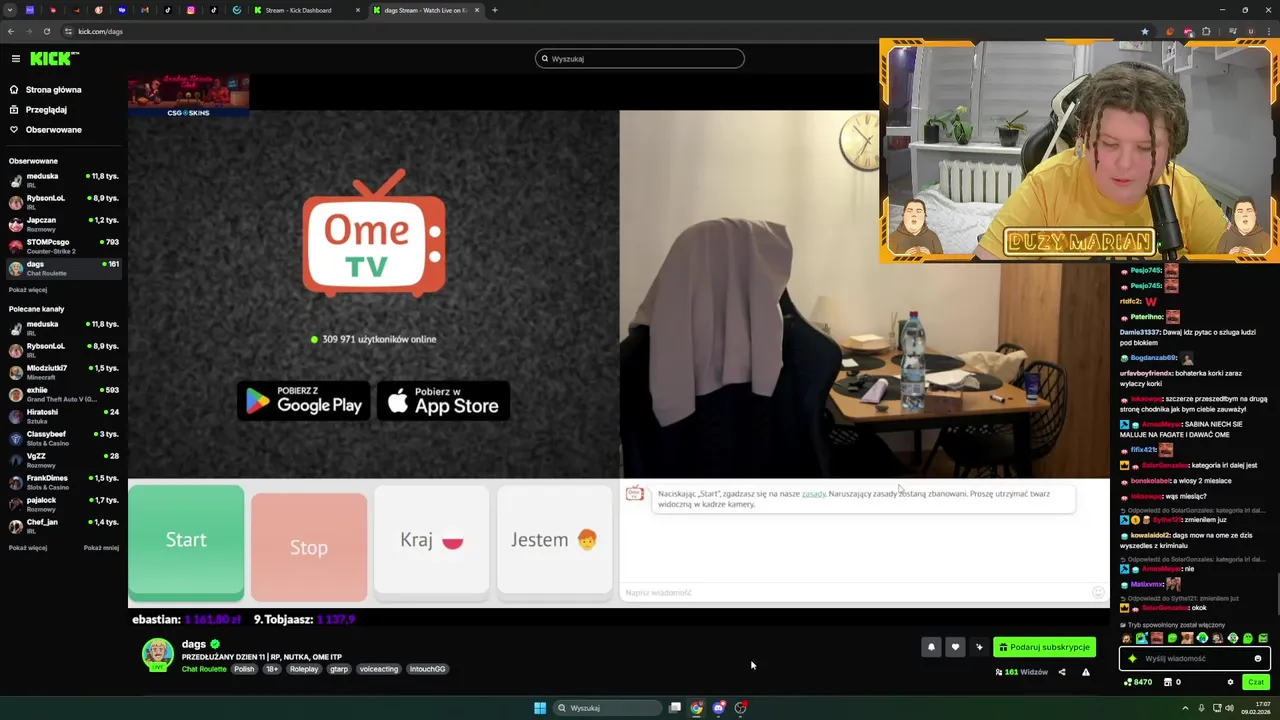Open the Chrome three-dot menu
Screen dimensions: 1280x720
(x=1268, y=31)
